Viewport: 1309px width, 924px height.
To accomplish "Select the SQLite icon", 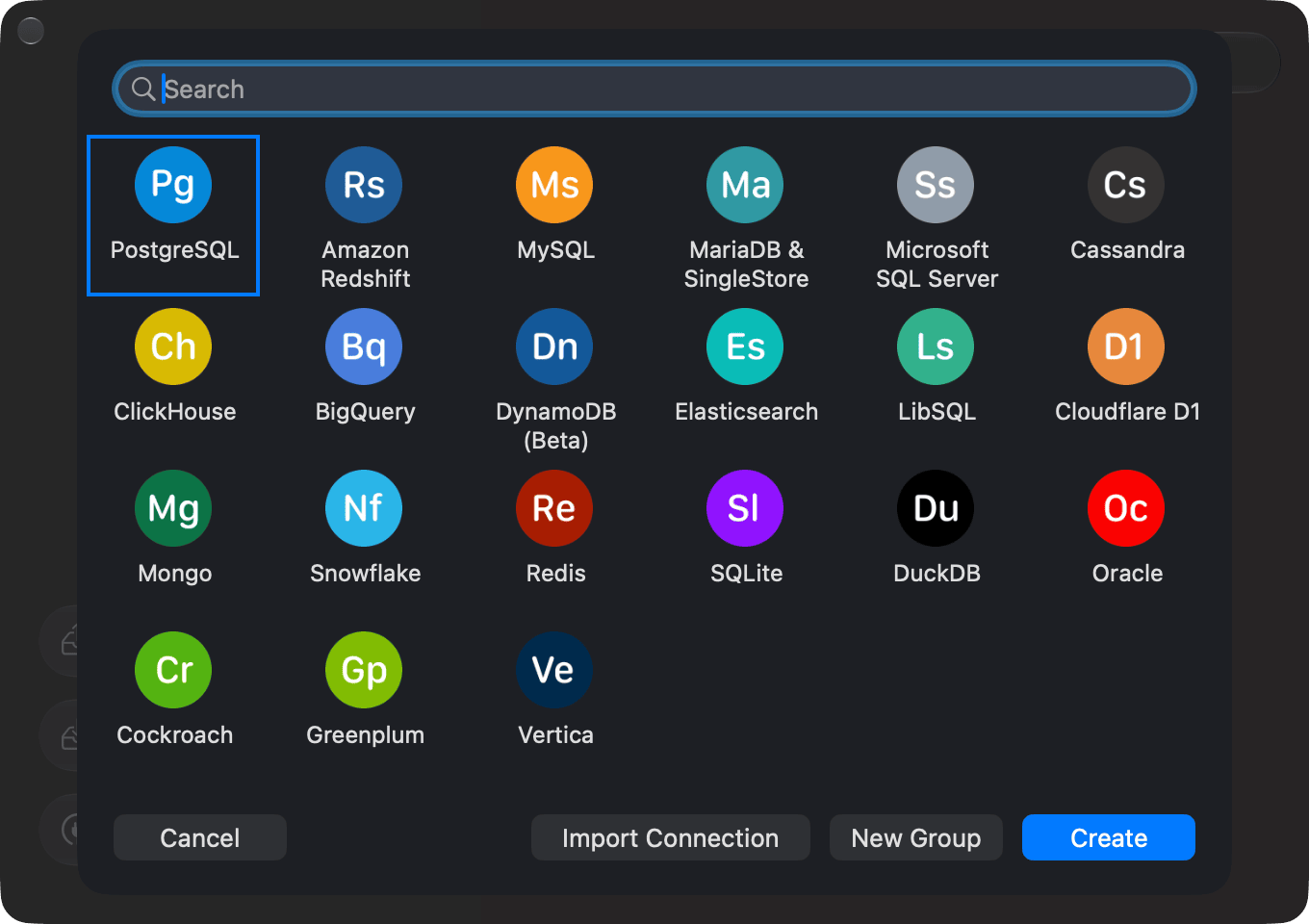I will (x=745, y=508).
